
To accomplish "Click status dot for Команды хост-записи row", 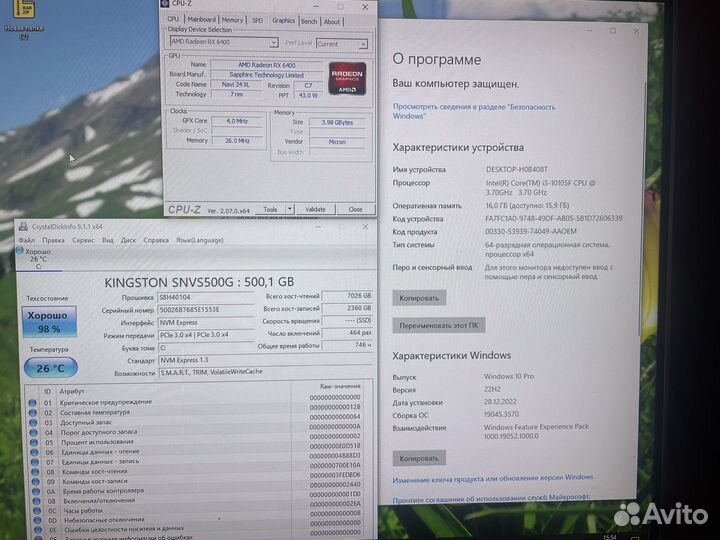I will 36,482.
